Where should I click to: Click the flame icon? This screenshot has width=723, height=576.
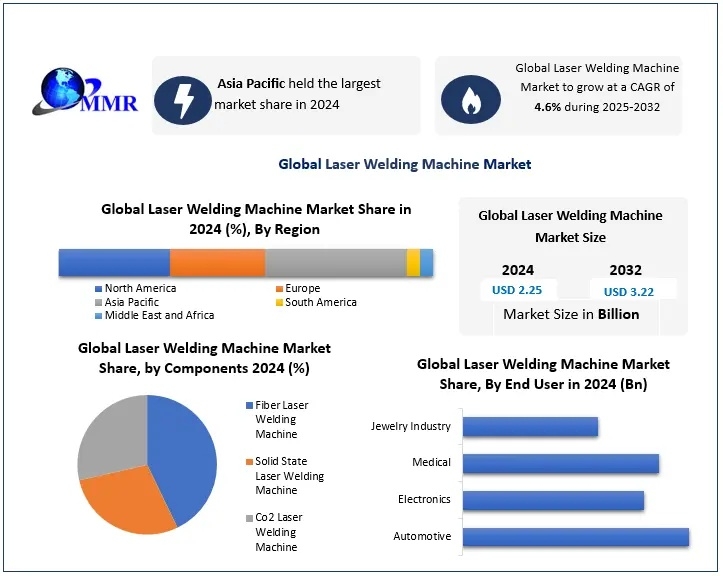[x=468, y=98]
